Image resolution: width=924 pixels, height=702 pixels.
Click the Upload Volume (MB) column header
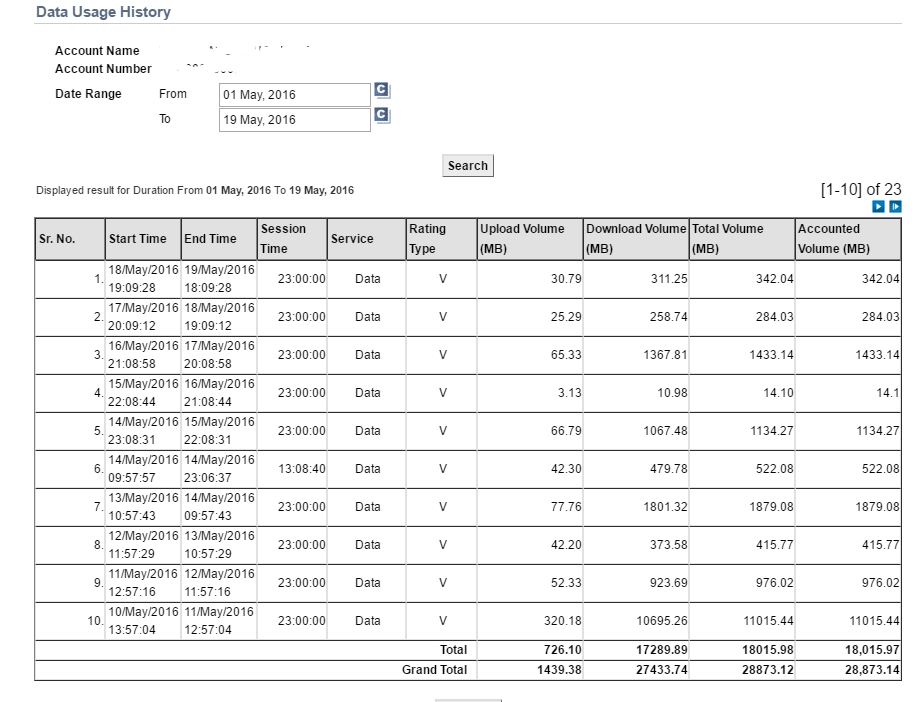[x=522, y=239]
